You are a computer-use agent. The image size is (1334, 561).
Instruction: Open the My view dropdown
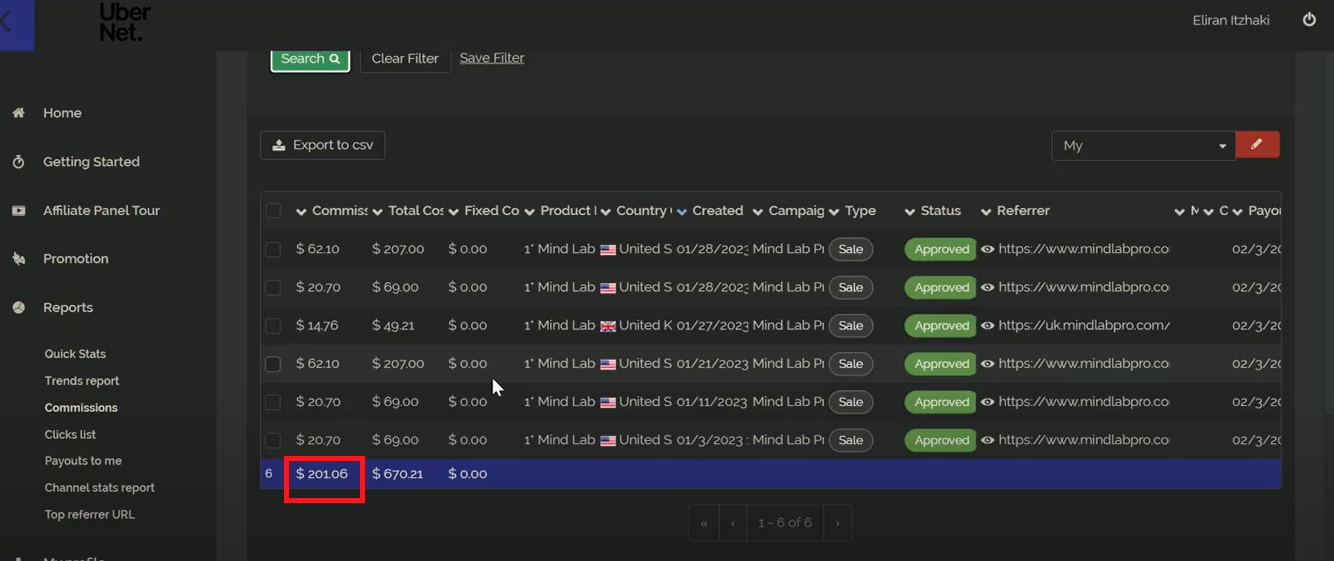1144,145
